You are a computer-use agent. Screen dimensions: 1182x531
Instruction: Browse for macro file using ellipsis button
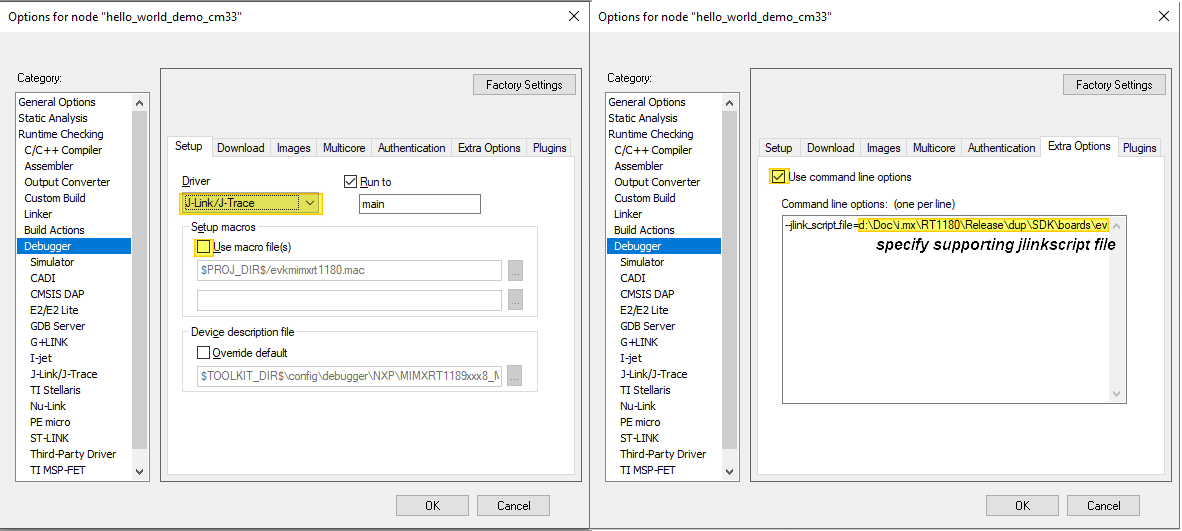515,271
